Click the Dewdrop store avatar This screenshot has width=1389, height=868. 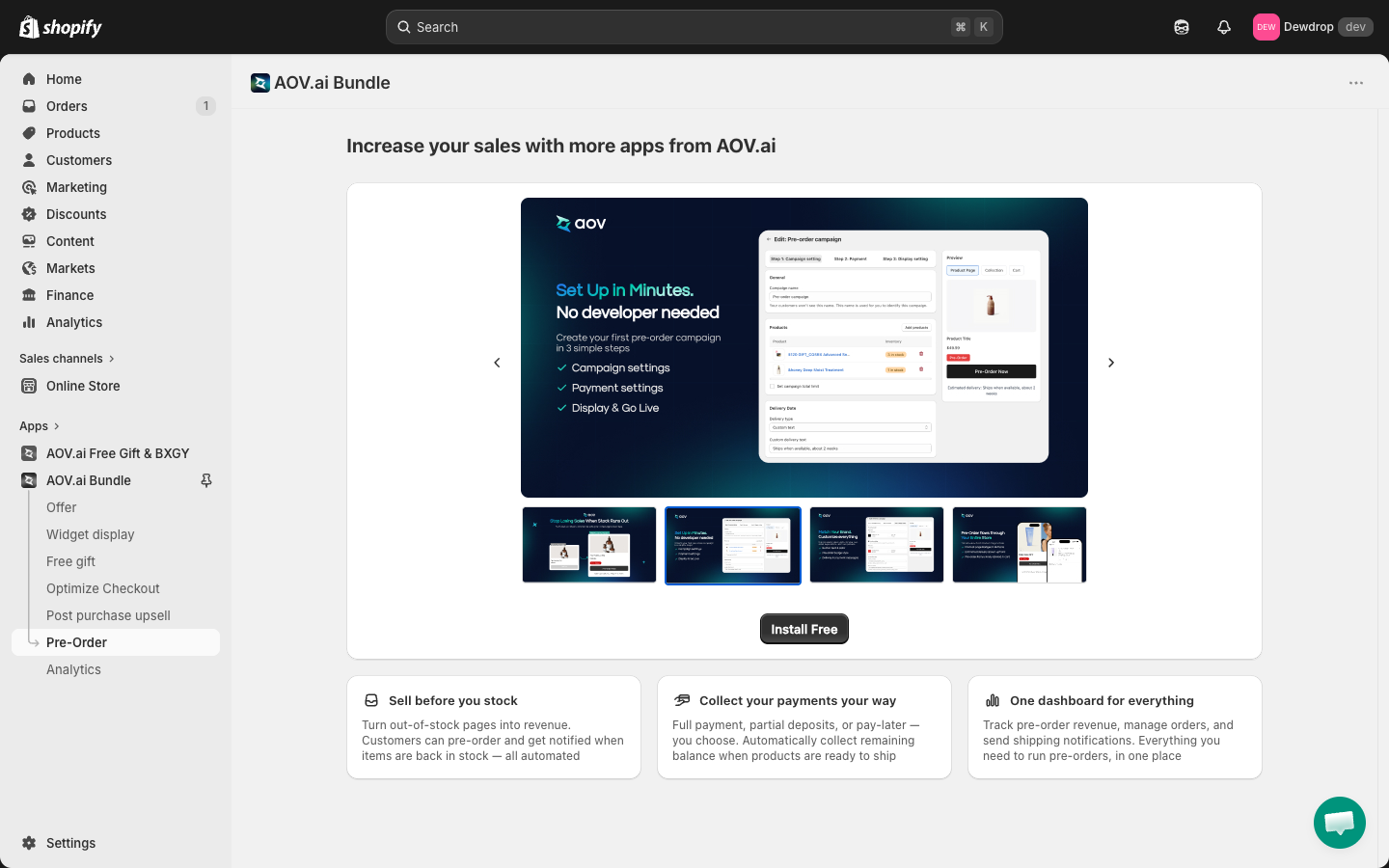[1266, 27]
